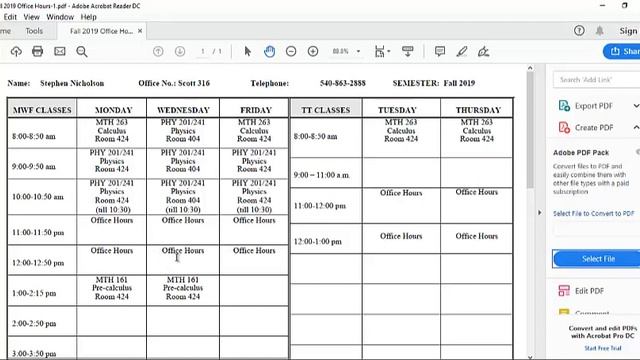Expand the Export PDF section chevron
The image size is (640, 360).
point(636,106)
